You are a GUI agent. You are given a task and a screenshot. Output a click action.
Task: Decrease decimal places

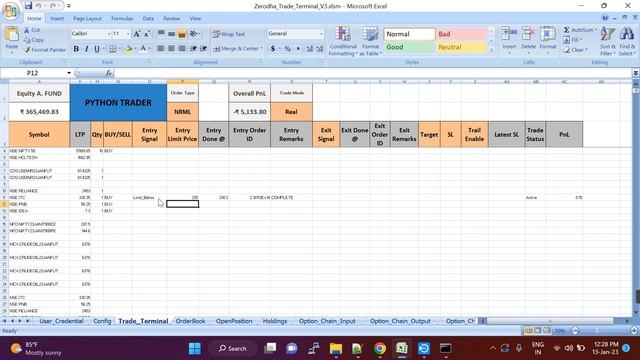[x=320, y=49]
